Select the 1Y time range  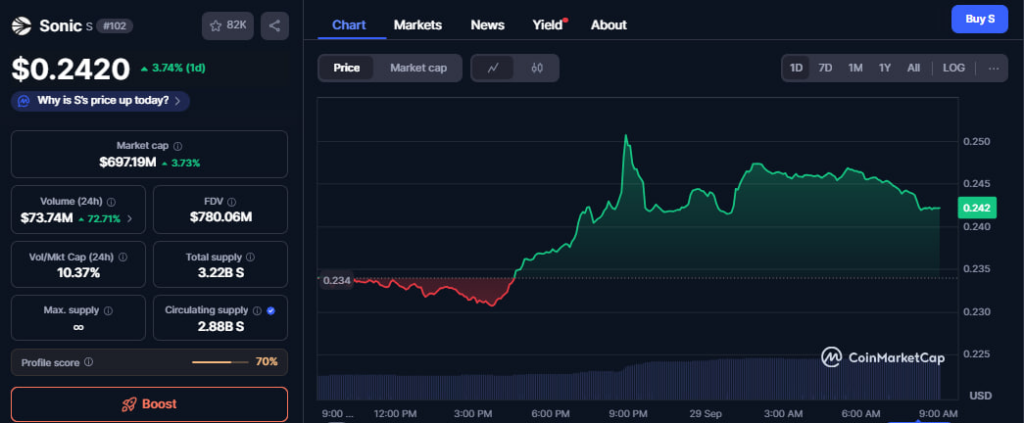[x=885, y=68]
